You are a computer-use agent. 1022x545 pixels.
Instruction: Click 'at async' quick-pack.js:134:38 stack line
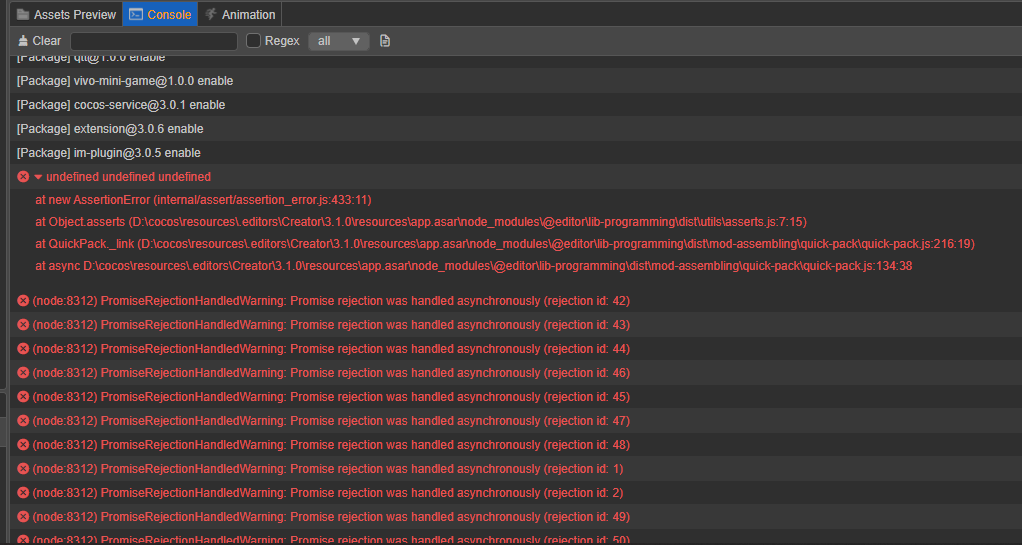click(x=474, y=266)
